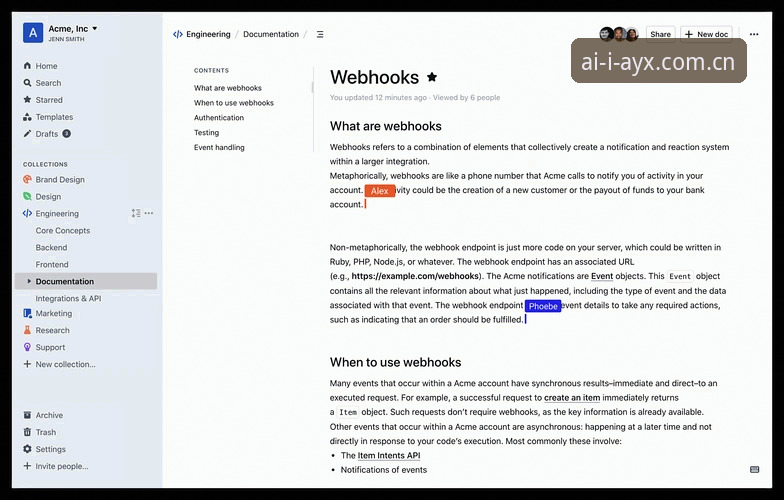The height and width of the screenshot is (500, 784).
Task: Click the green Design leaf icon
Action: coord(27,196)
